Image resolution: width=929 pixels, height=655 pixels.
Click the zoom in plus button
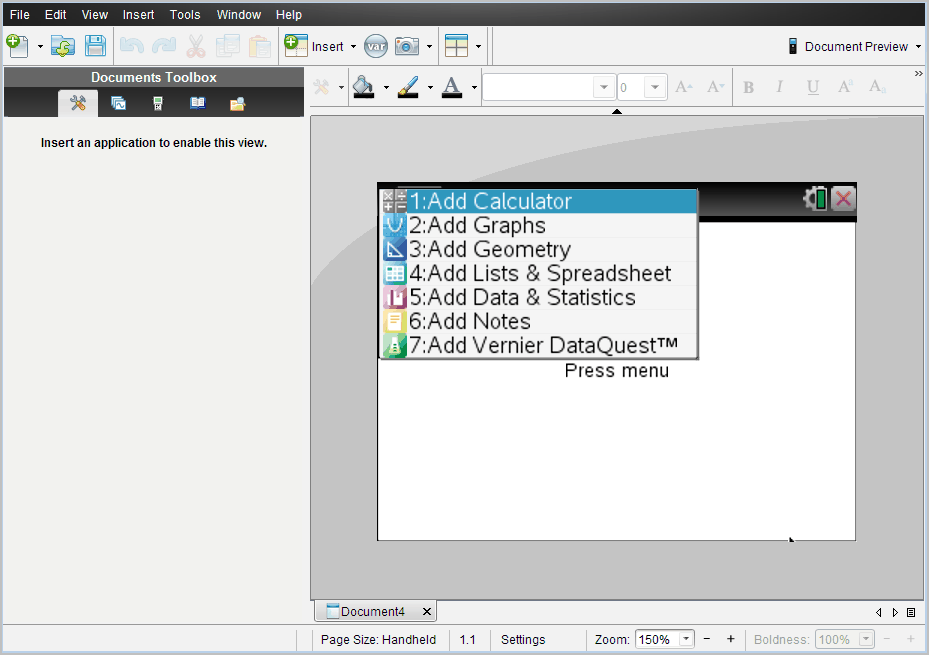(731, 639)
